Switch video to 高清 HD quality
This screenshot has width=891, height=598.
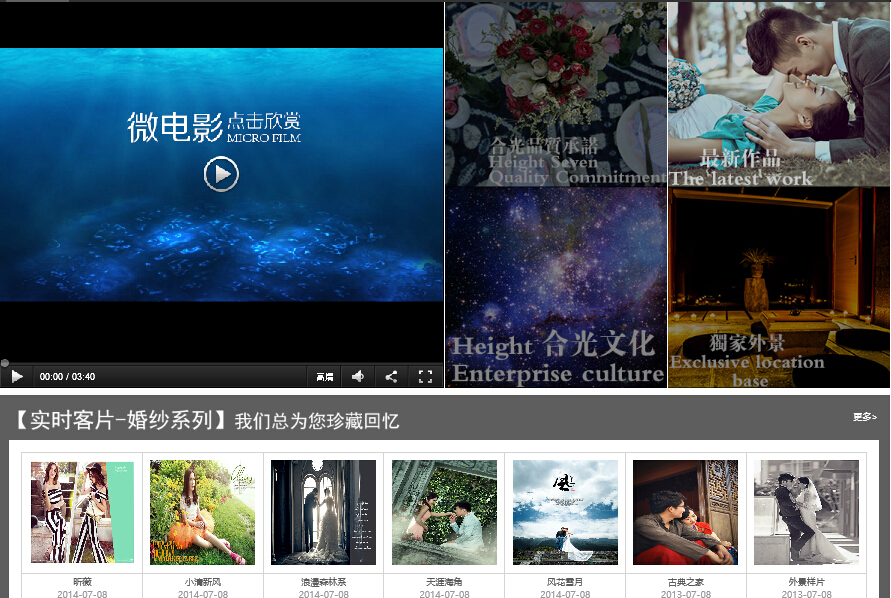[x=325, y=376]
